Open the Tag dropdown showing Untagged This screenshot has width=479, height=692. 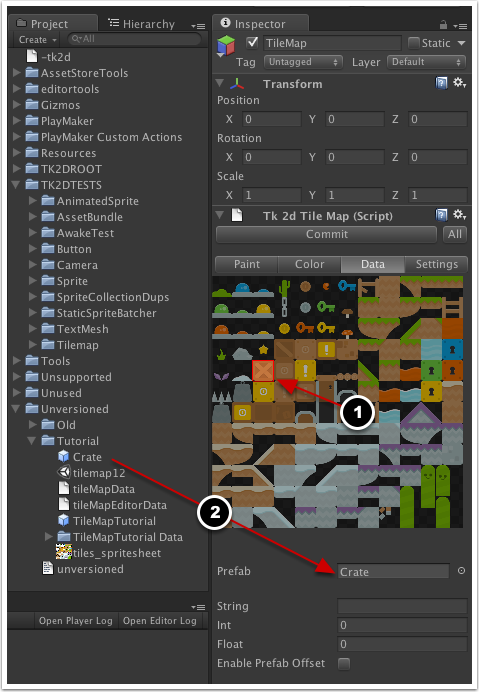coord(303,62)
